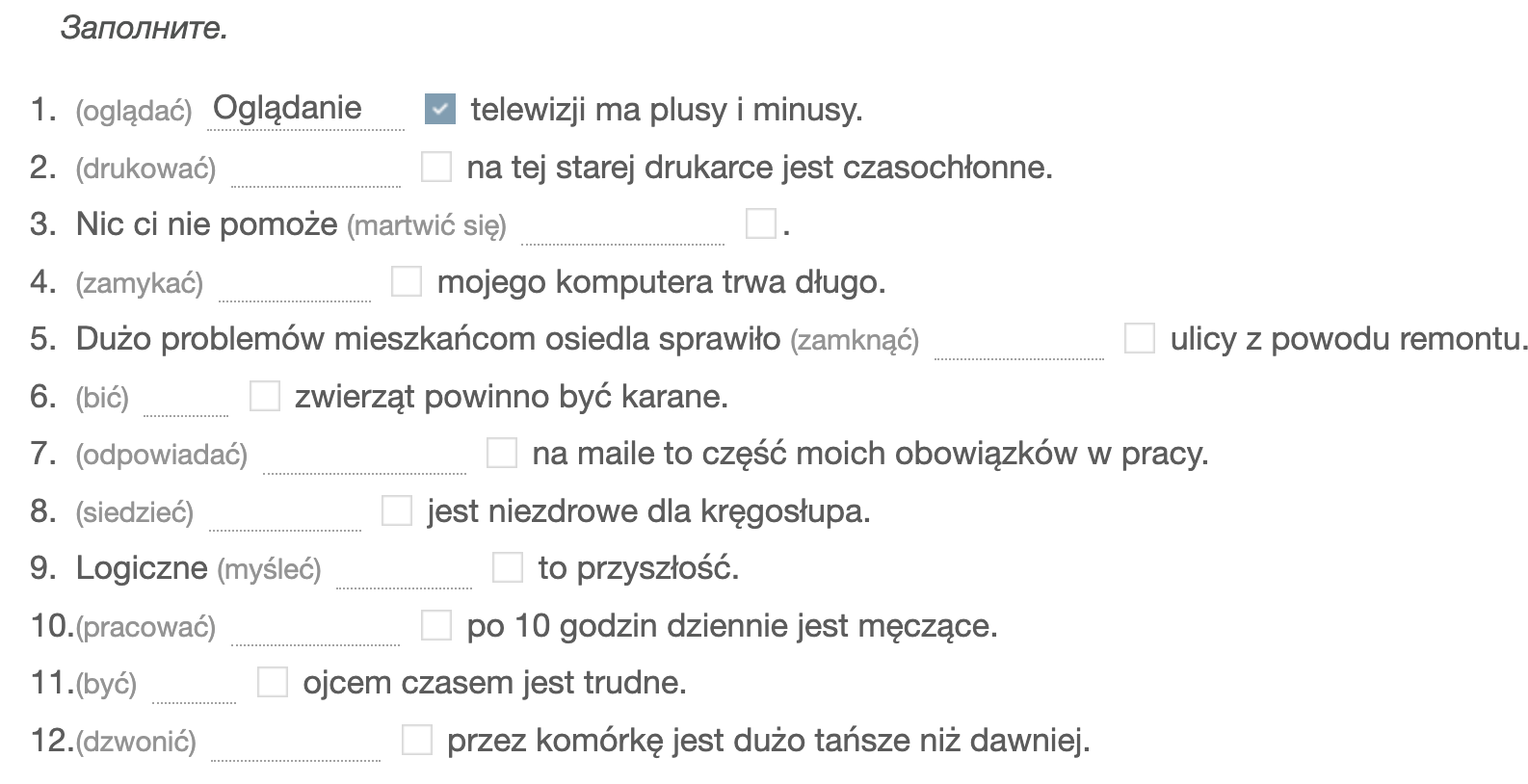
Task: Click the checked box after Oglądanie
Action: 440,110
